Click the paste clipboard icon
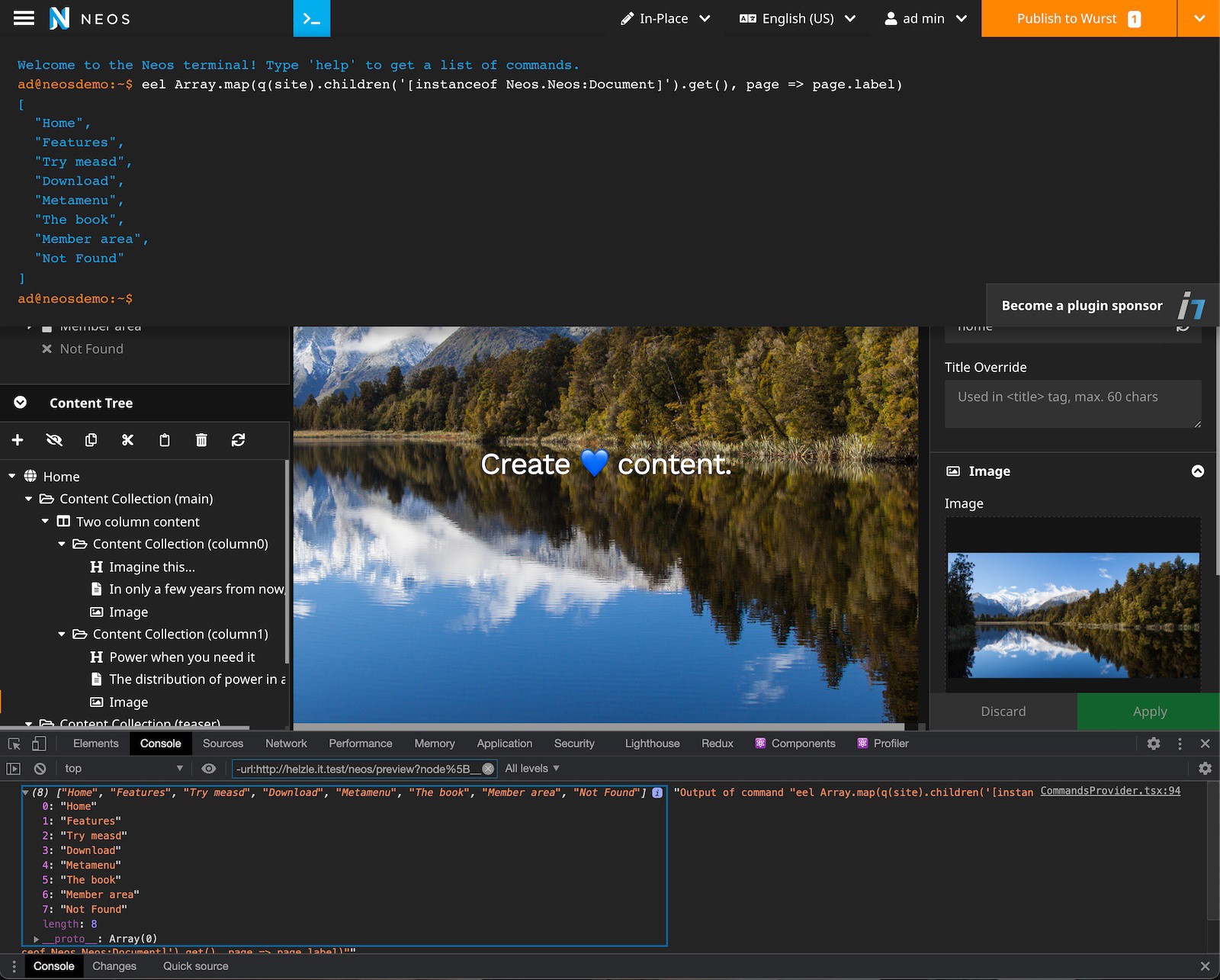 click(x=165, y=440)
